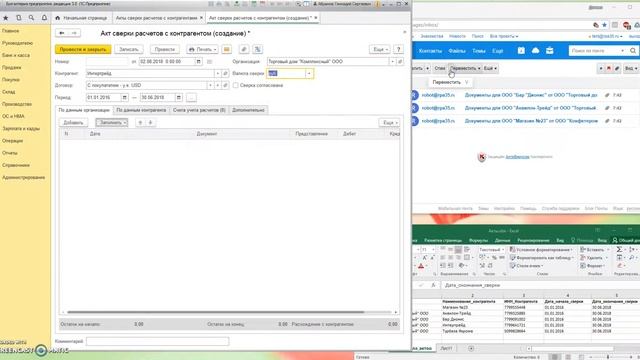Open History icon in 1C panel

coord(18,18)
